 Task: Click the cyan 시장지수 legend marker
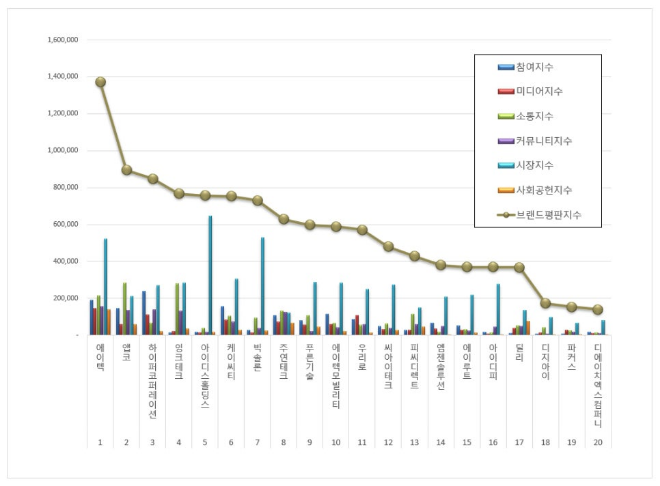point(505,165)
